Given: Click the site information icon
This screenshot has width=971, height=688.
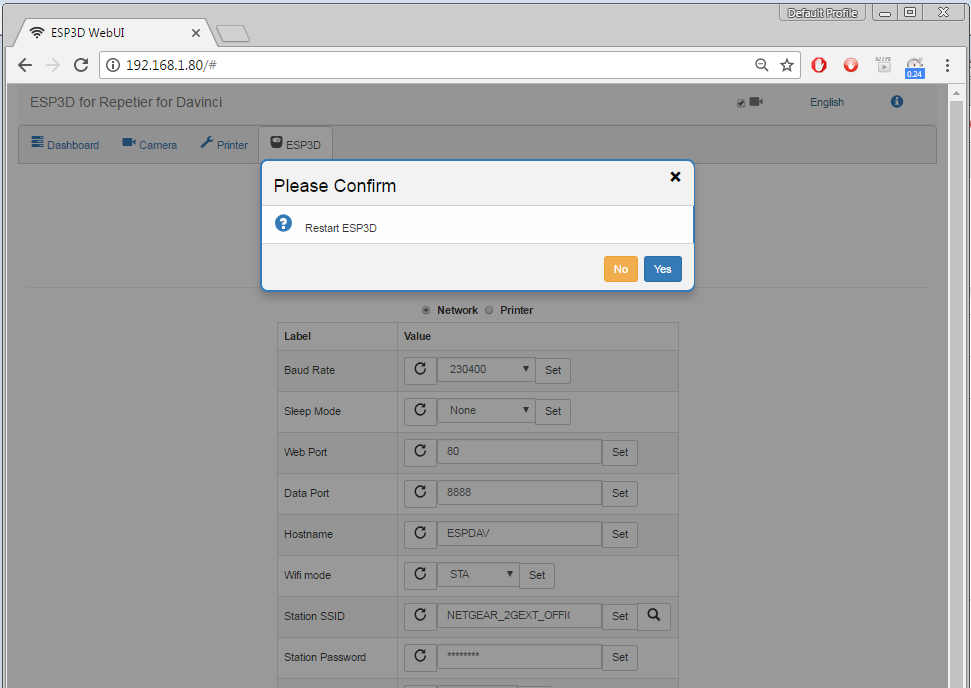Looking at the screenshot, I should (x=113, y=65).
